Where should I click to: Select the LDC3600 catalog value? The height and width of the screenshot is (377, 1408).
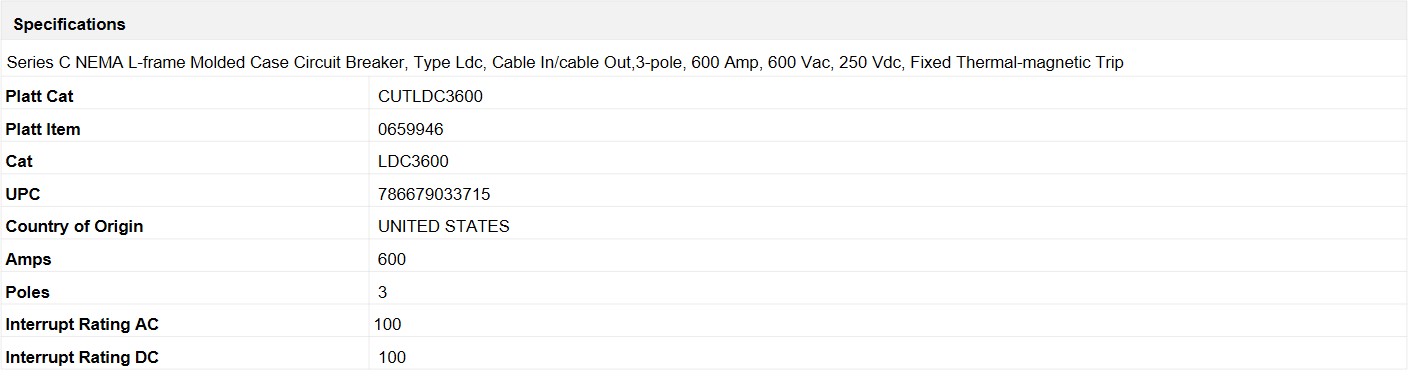pos(413,161)
